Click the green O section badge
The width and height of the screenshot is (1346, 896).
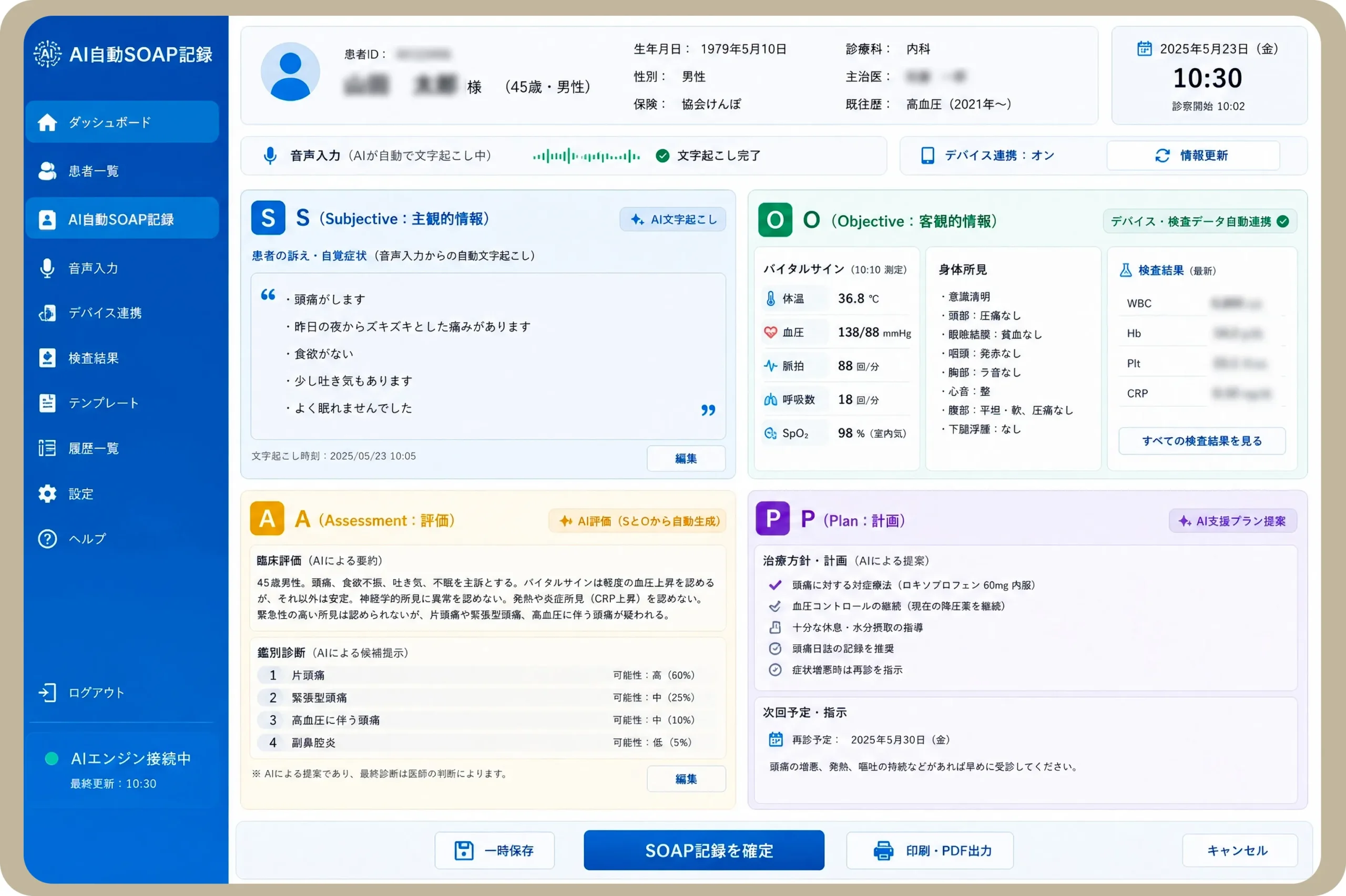[x=775, y=220]
